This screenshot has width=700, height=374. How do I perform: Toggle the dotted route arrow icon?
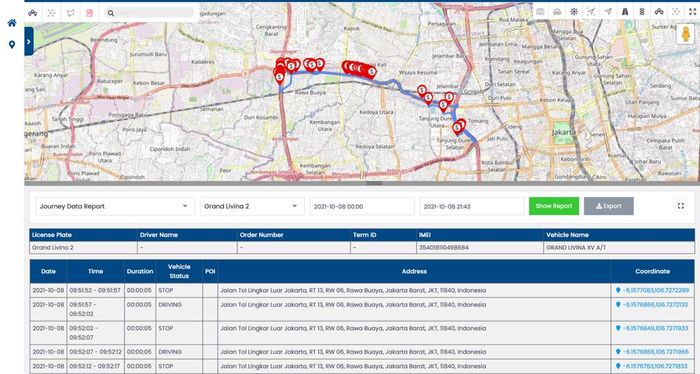(x=591, y=12)
